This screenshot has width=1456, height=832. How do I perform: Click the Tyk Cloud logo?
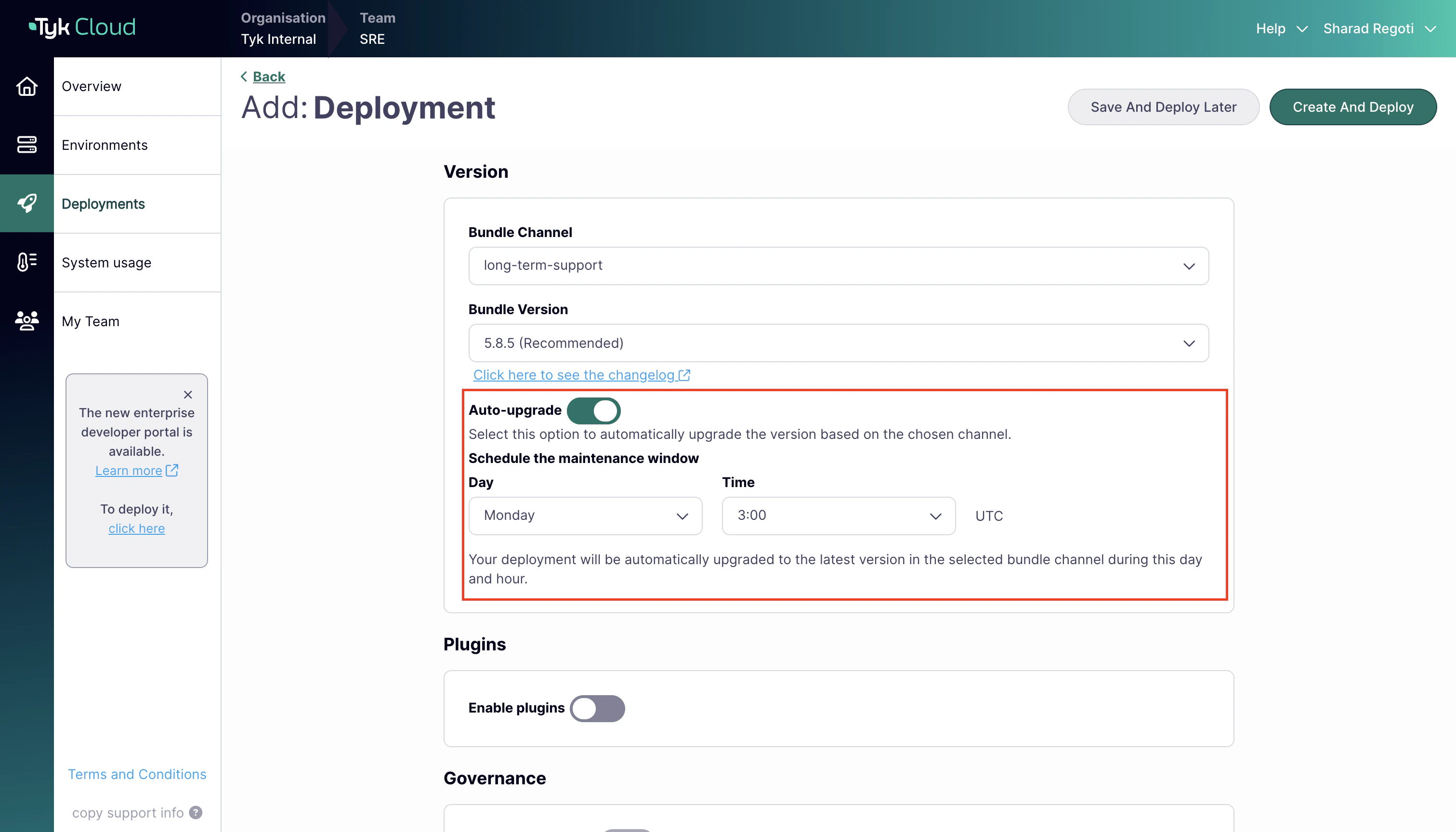[82, 27]
